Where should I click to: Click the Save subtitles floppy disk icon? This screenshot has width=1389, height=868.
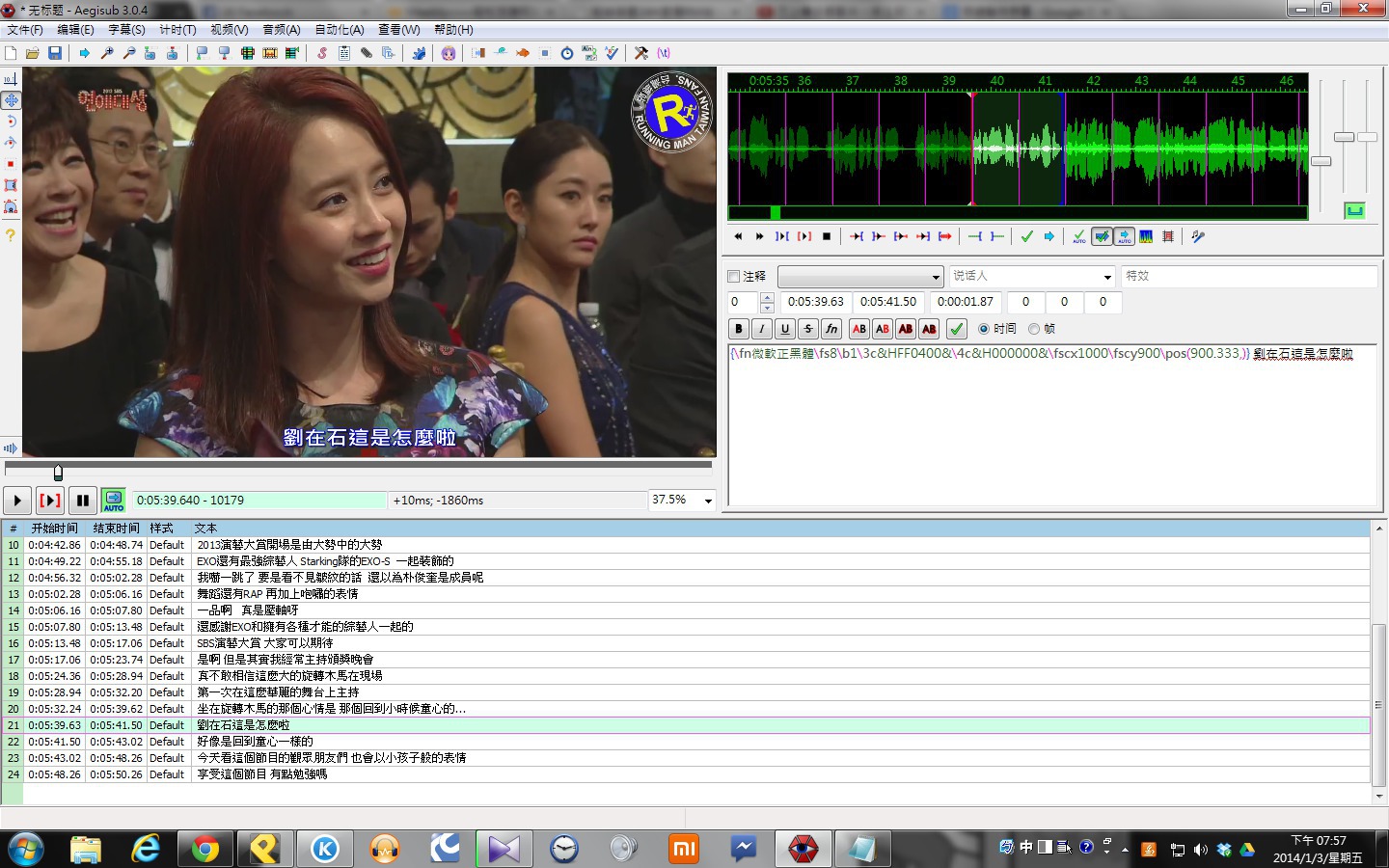point(55,53)
